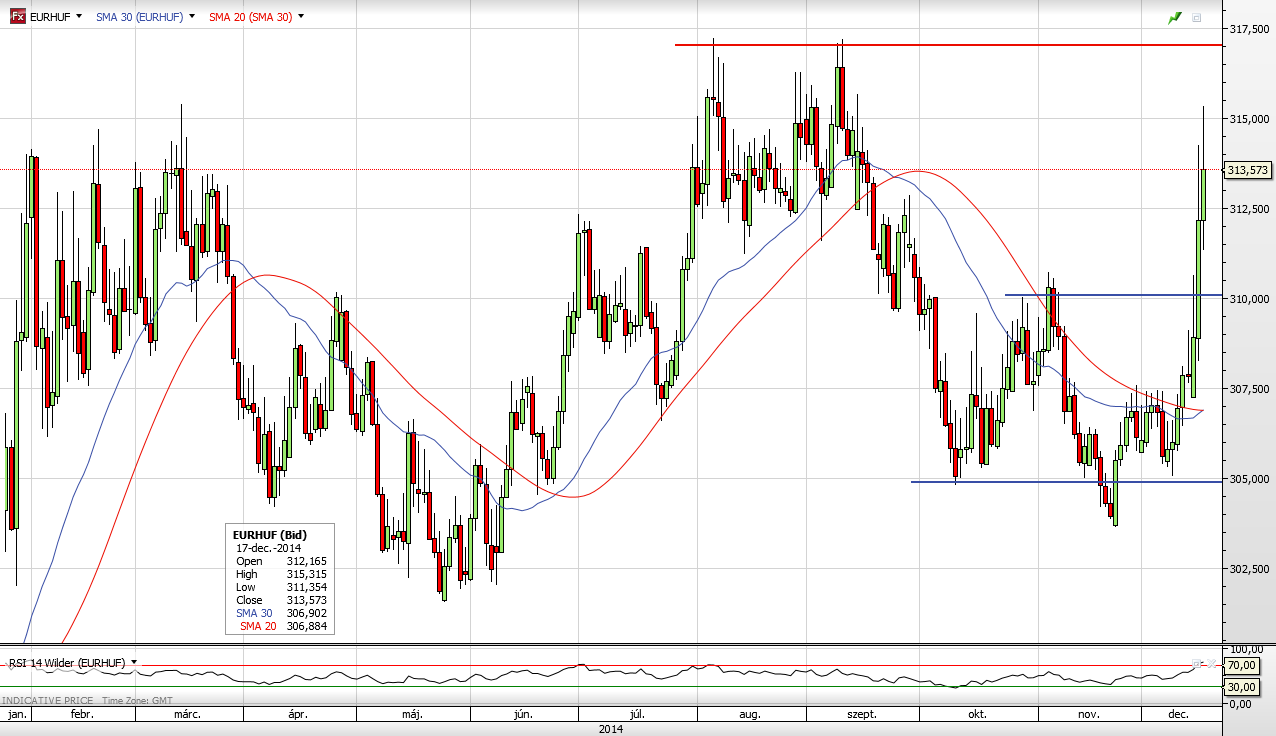Click the Low 311,354 row in data box
The height and width of the screenshot is (736, 1276).
(281, 587)
